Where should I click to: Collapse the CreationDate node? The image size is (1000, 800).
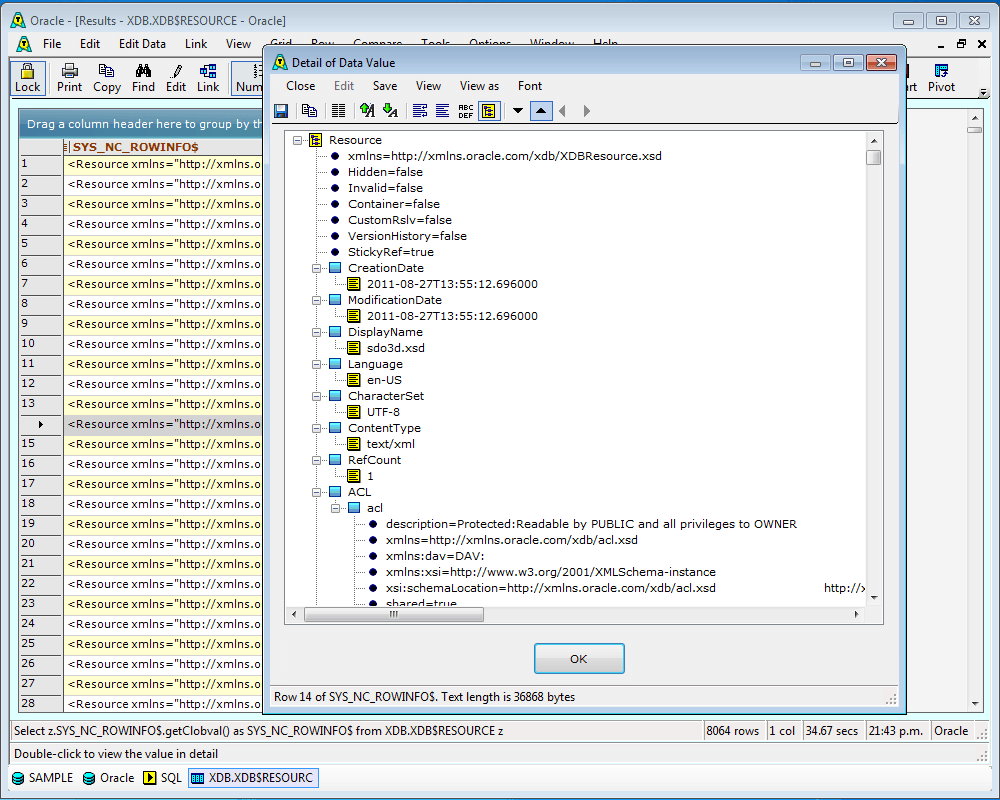[316, 269]
